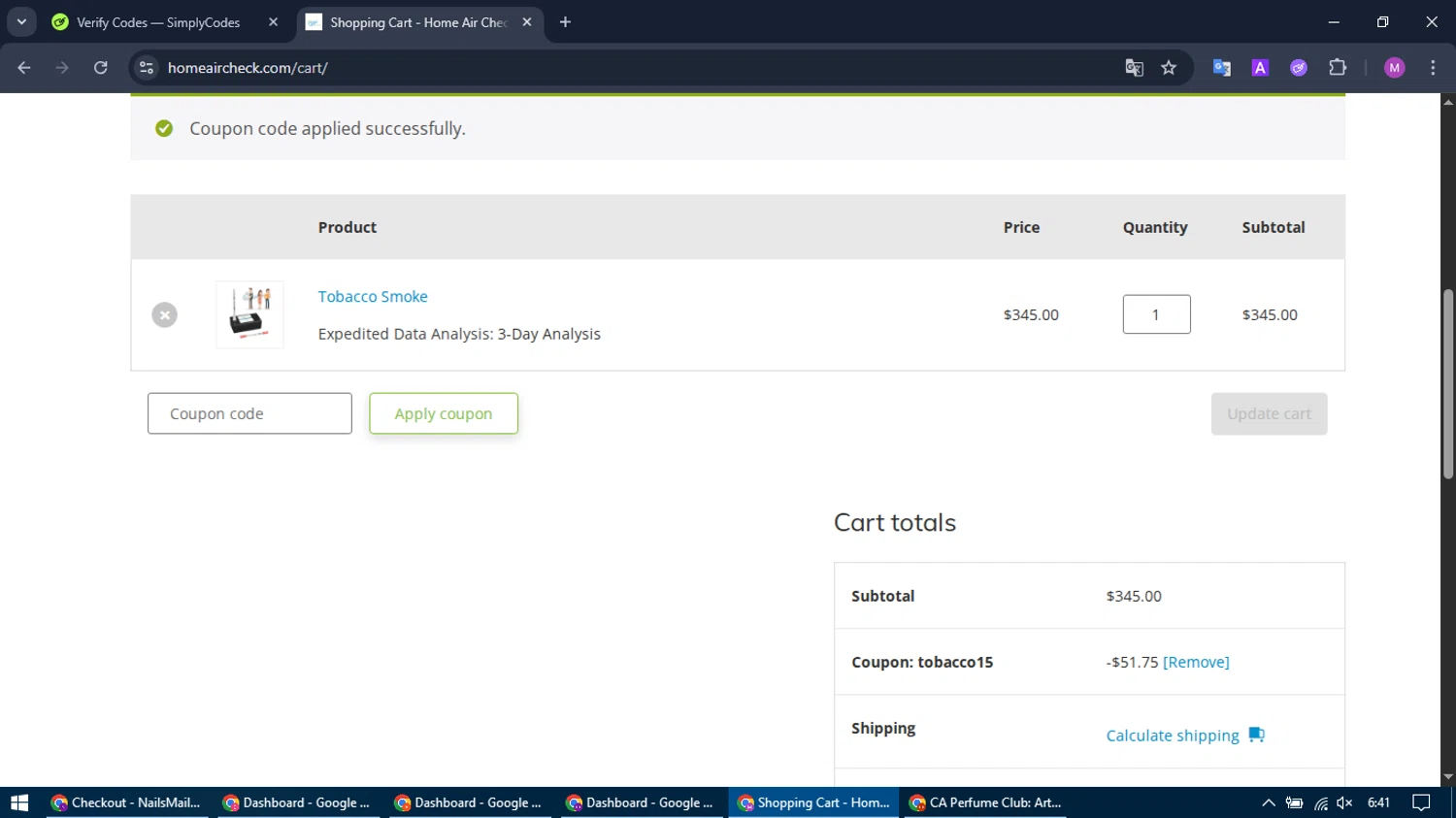The width and height of the screenshot is (1456, 818).
Task: Click into the Coupon code field
Action: coord(249,413)
